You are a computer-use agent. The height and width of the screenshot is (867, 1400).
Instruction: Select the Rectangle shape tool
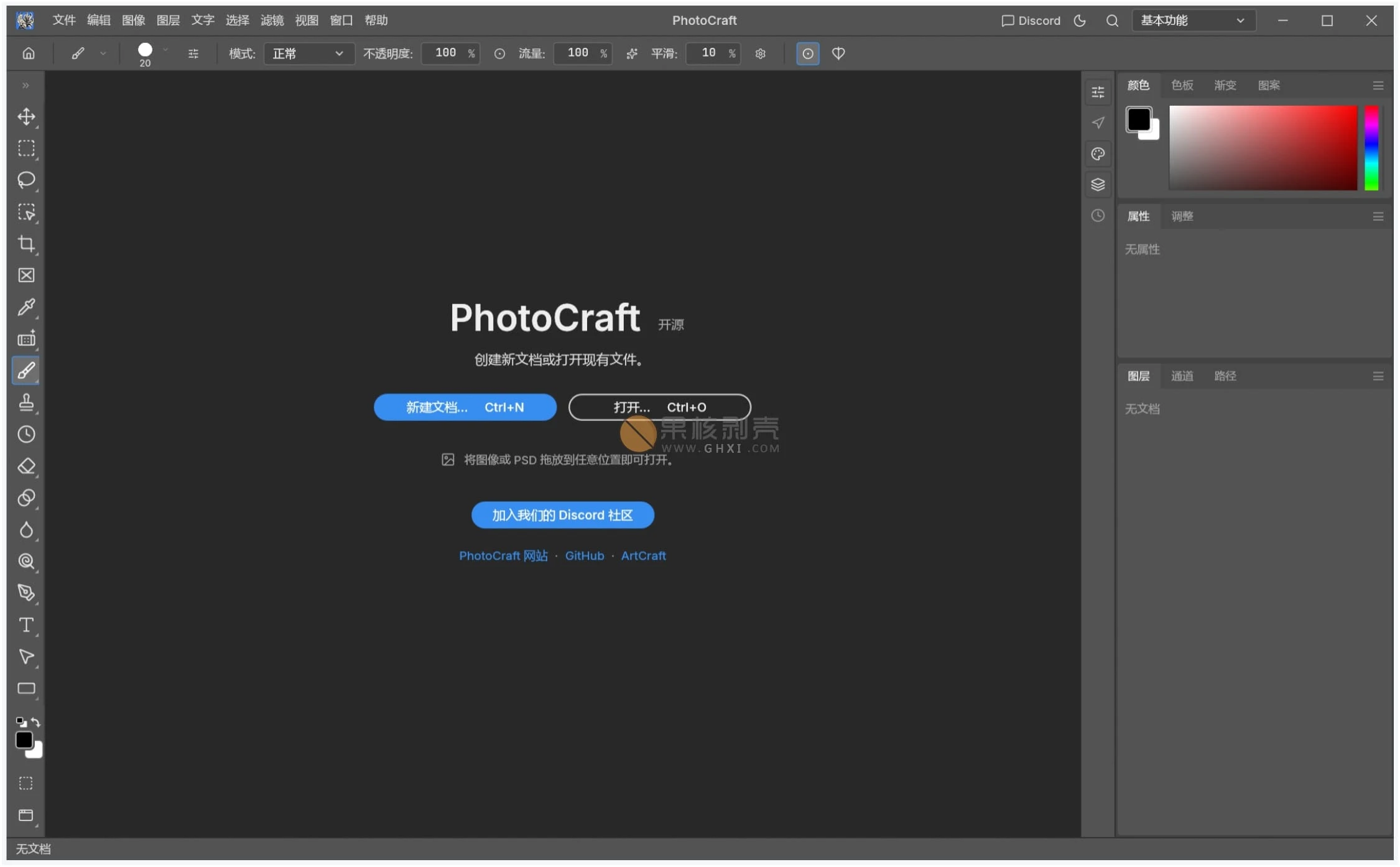(x=26, y=688)
